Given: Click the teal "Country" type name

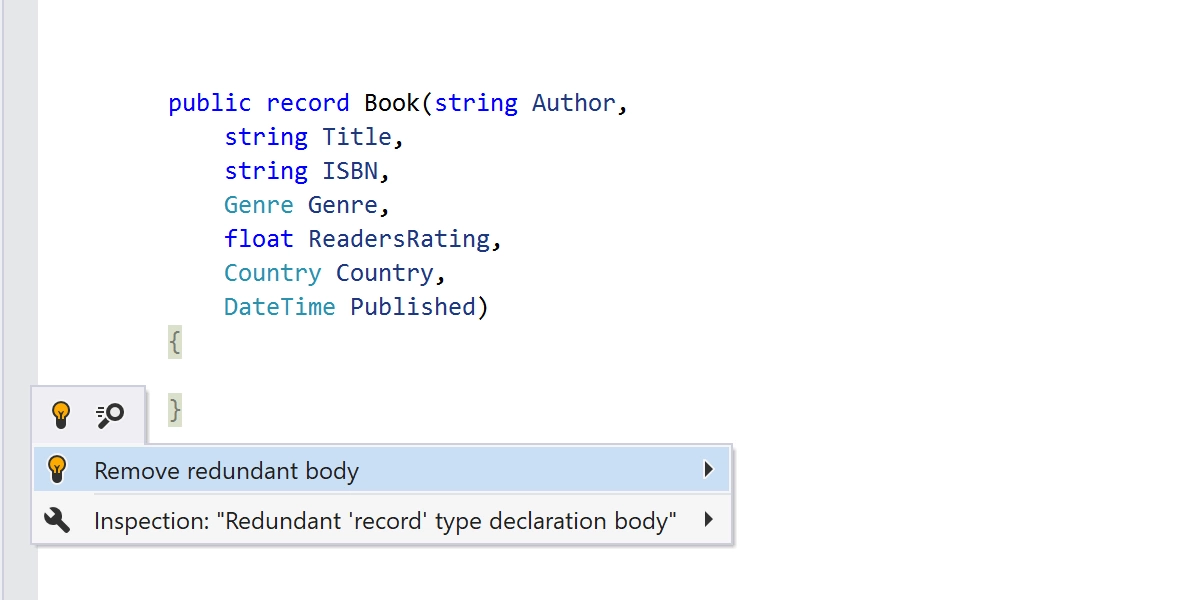Looking at the screenshot, I should tap(273, 273).
